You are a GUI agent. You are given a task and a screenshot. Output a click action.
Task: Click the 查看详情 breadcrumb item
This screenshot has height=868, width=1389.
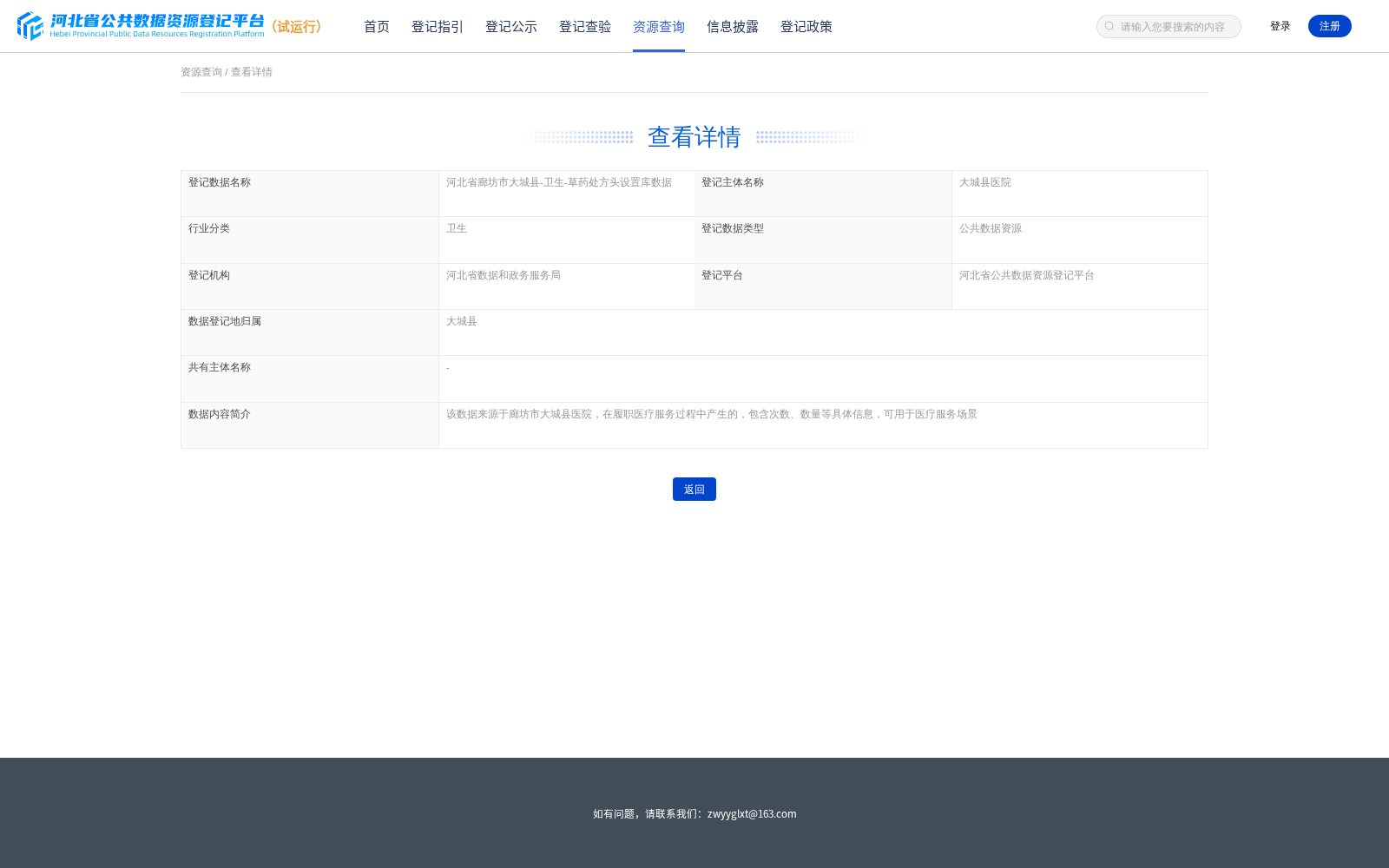(x=252, y=72)
